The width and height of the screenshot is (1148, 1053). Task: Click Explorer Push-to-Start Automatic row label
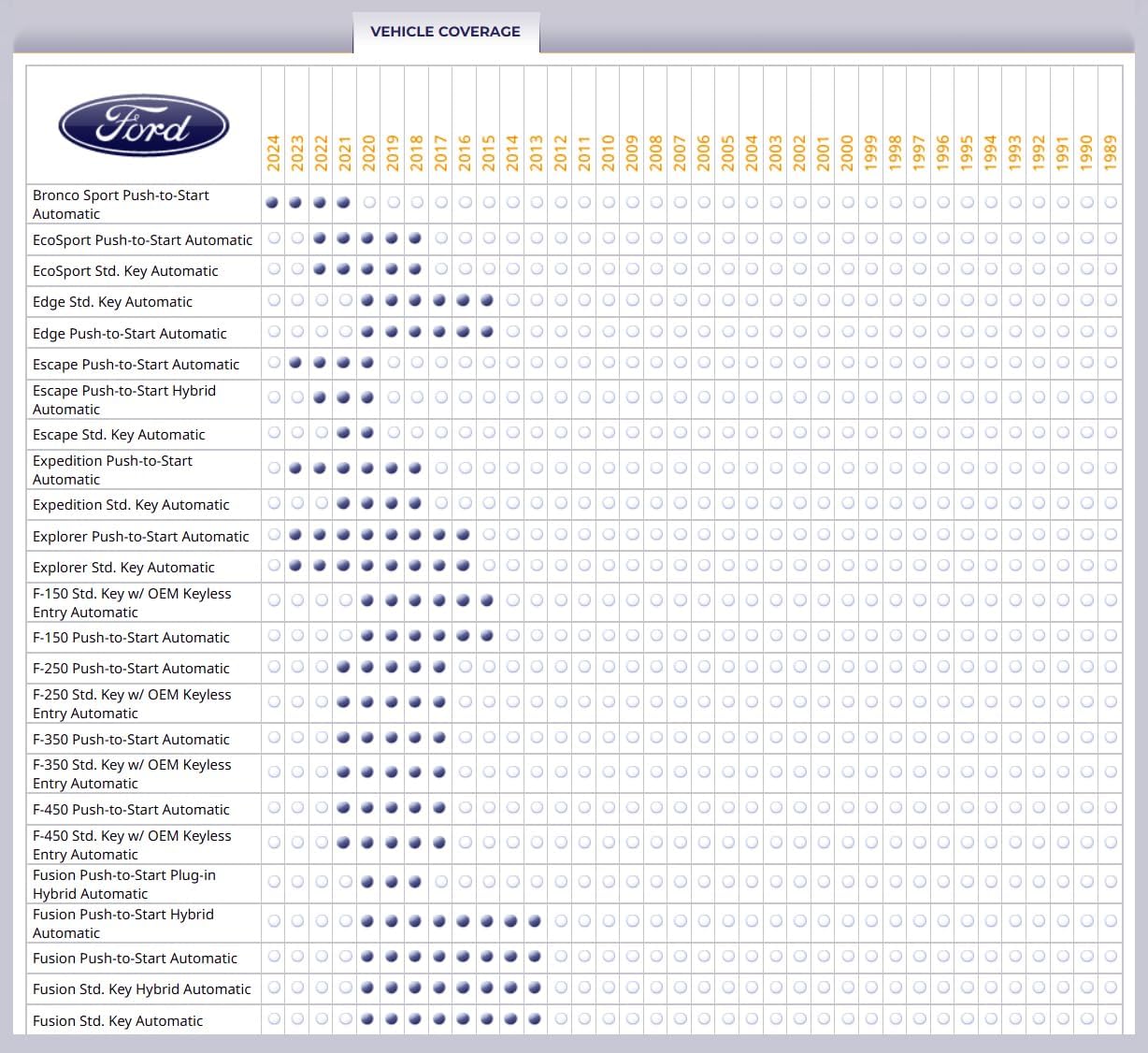tap(141, 536)
